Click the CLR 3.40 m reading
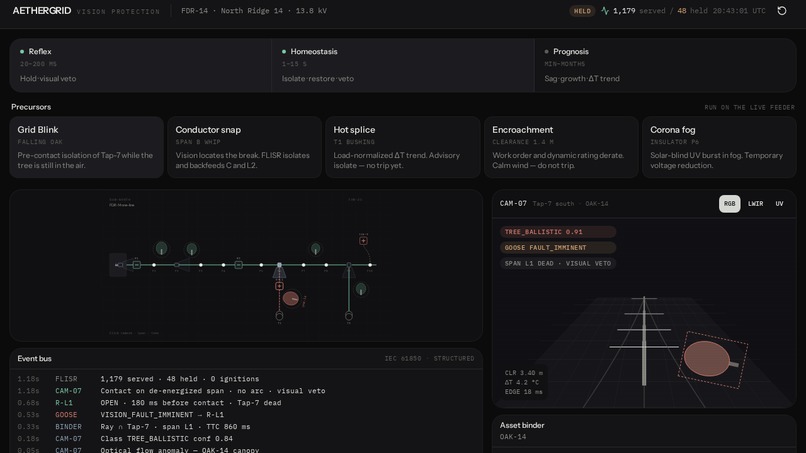This screenshot has width=806, height=453. click(523, 373)
